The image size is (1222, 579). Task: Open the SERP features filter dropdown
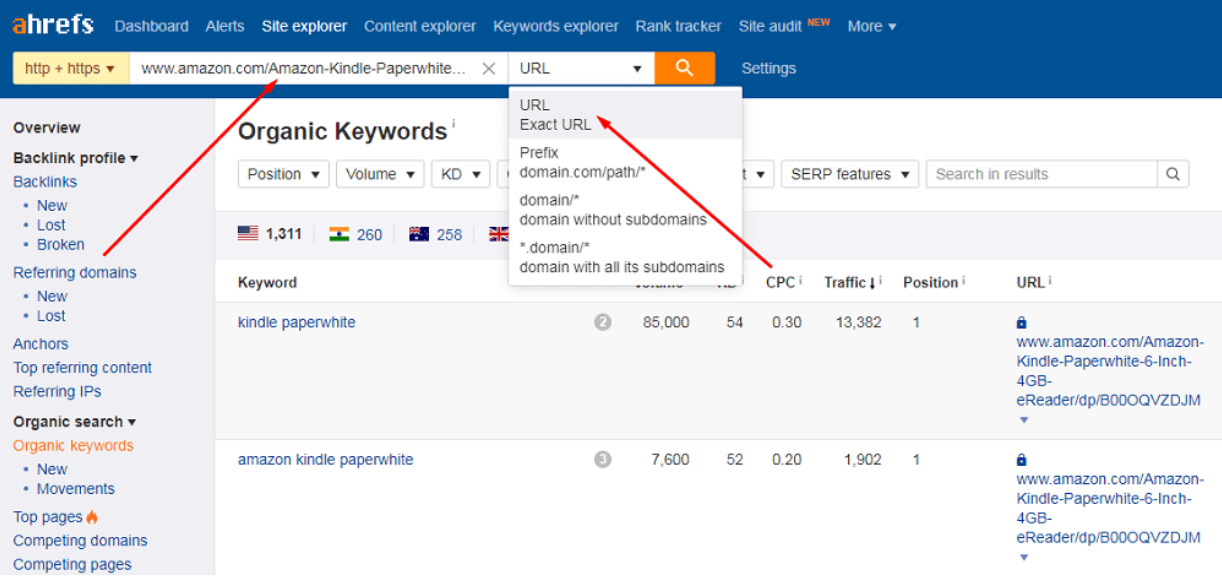click(x=849, y=174)
